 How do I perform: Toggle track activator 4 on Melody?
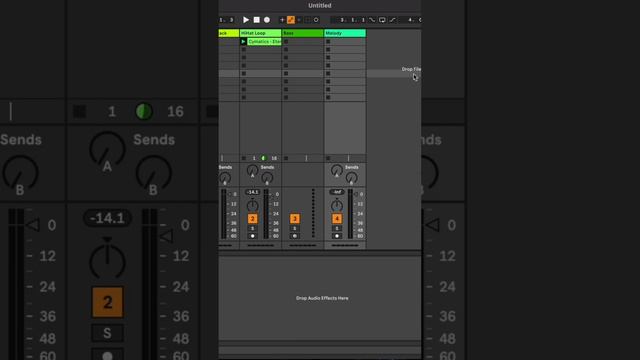(x=337, y=219)
